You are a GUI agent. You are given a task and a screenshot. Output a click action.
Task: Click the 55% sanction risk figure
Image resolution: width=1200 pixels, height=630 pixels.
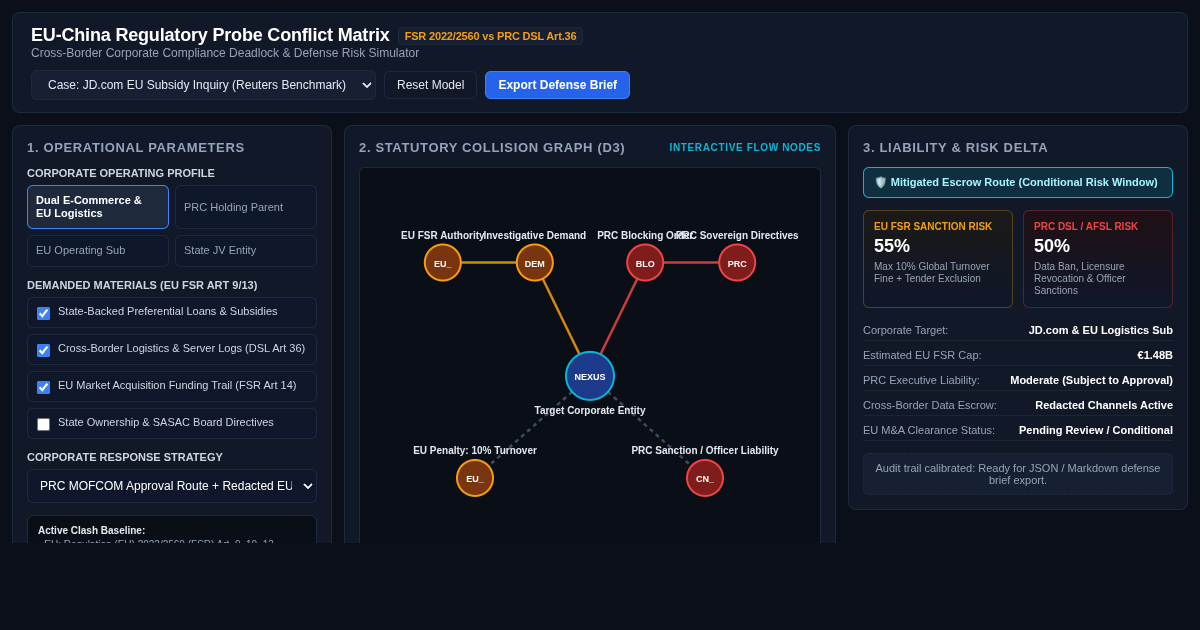892,246
